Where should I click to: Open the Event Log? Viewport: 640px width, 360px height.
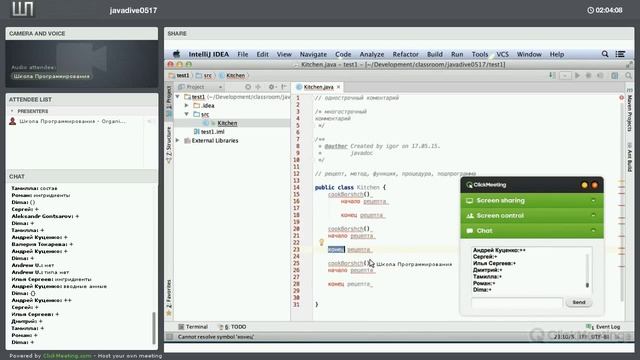click(603, 327)
